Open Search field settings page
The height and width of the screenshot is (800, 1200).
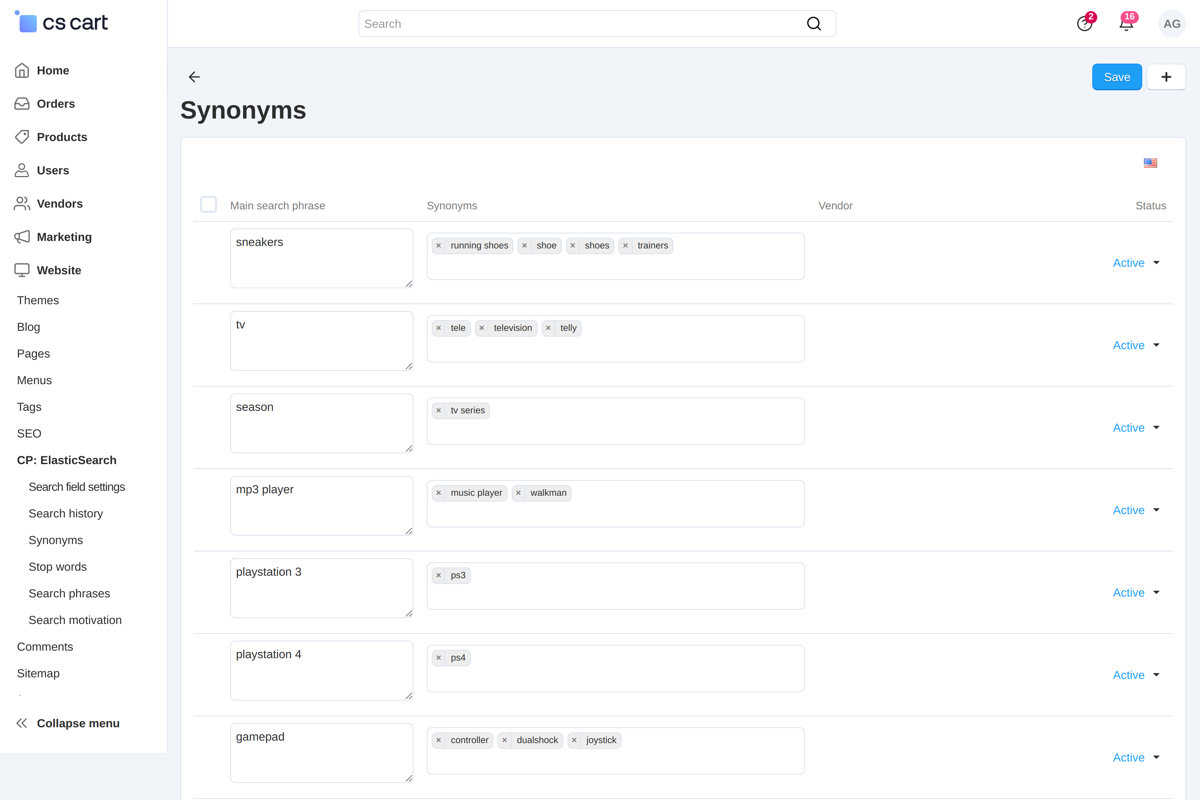77,487
